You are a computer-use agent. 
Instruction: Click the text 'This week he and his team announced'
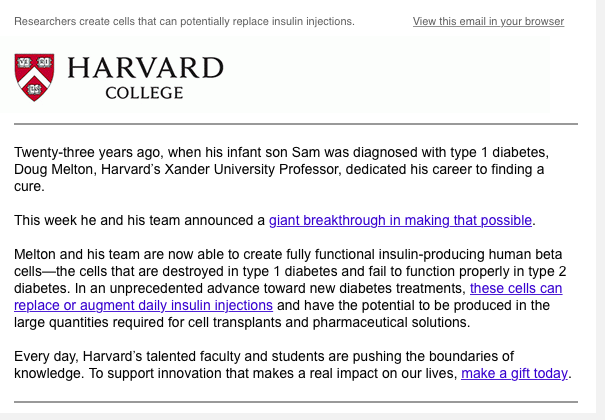140,220
